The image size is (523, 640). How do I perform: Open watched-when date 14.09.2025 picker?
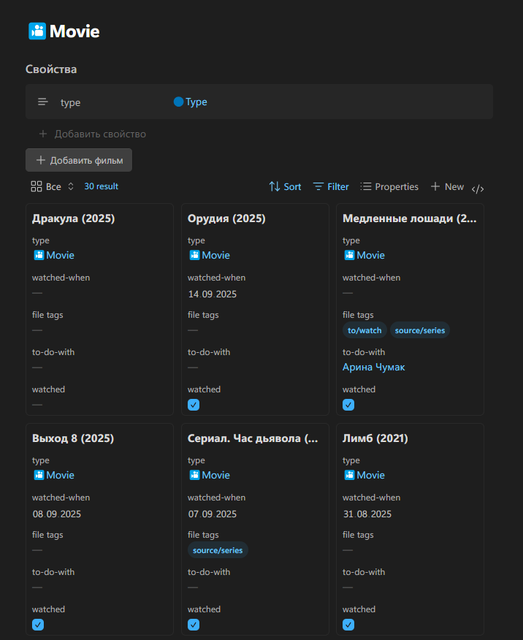212,294
